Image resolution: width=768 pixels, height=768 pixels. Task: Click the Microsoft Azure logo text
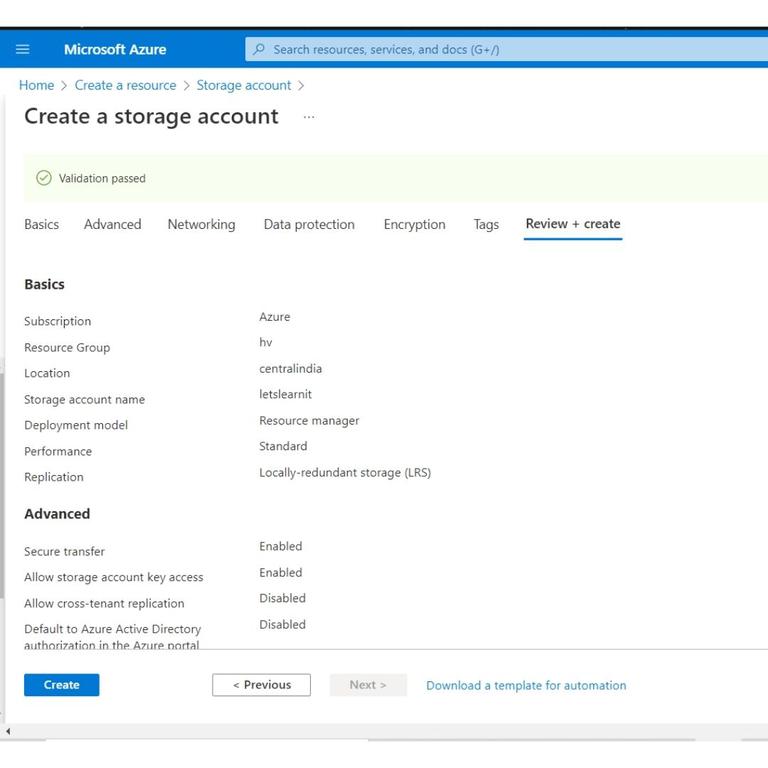[x=115, y=49]
